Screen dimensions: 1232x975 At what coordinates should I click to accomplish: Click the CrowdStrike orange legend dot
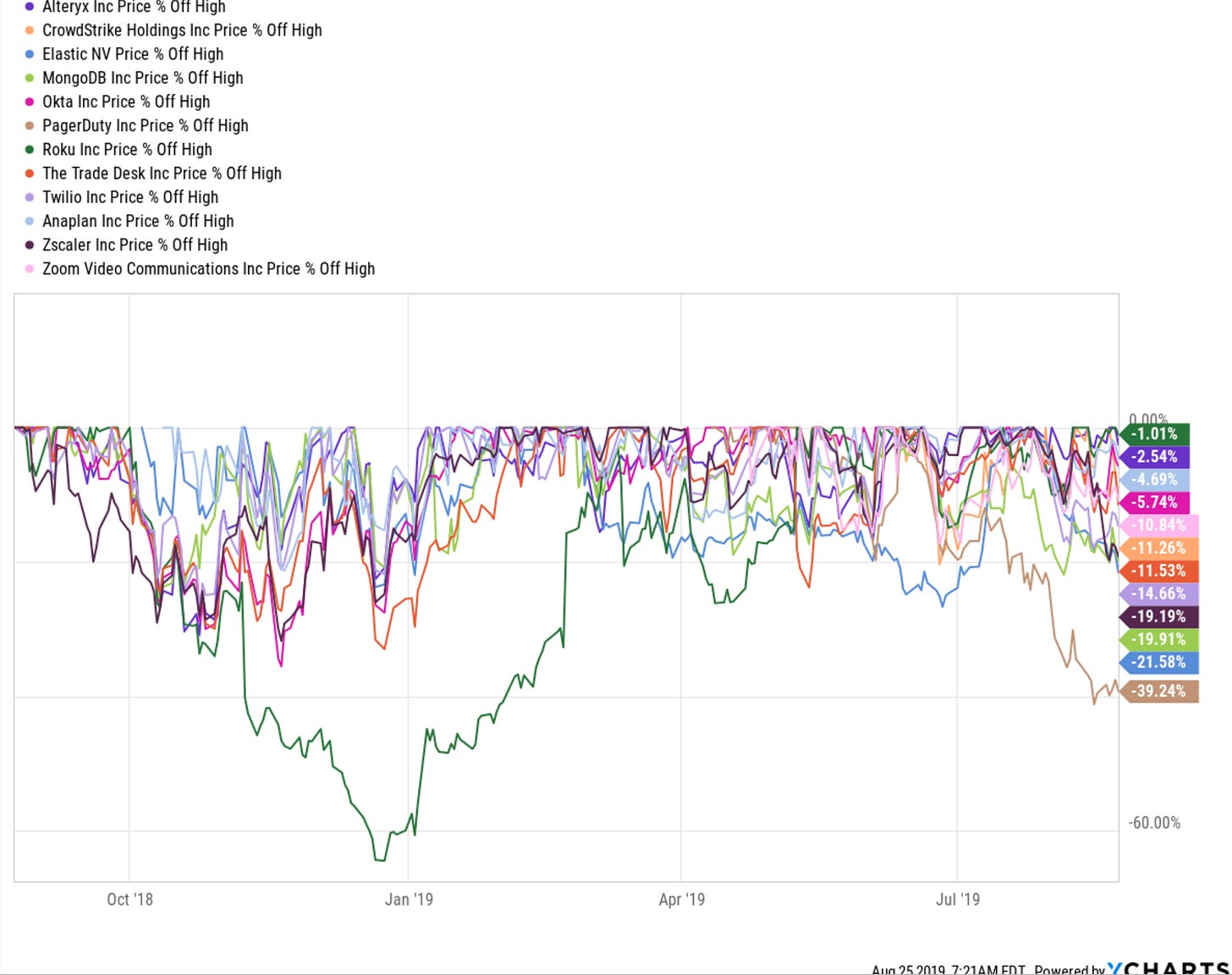point(30,30)
